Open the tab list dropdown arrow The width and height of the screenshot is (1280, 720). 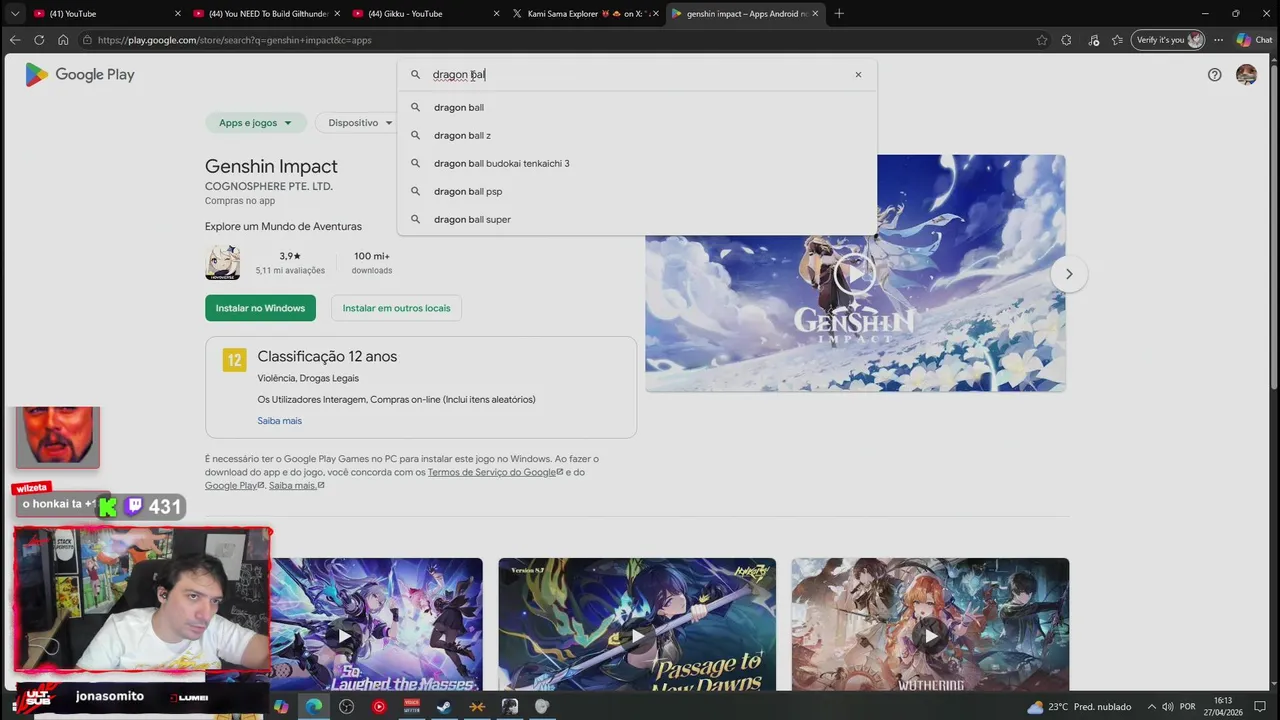(x=14, y=14)
